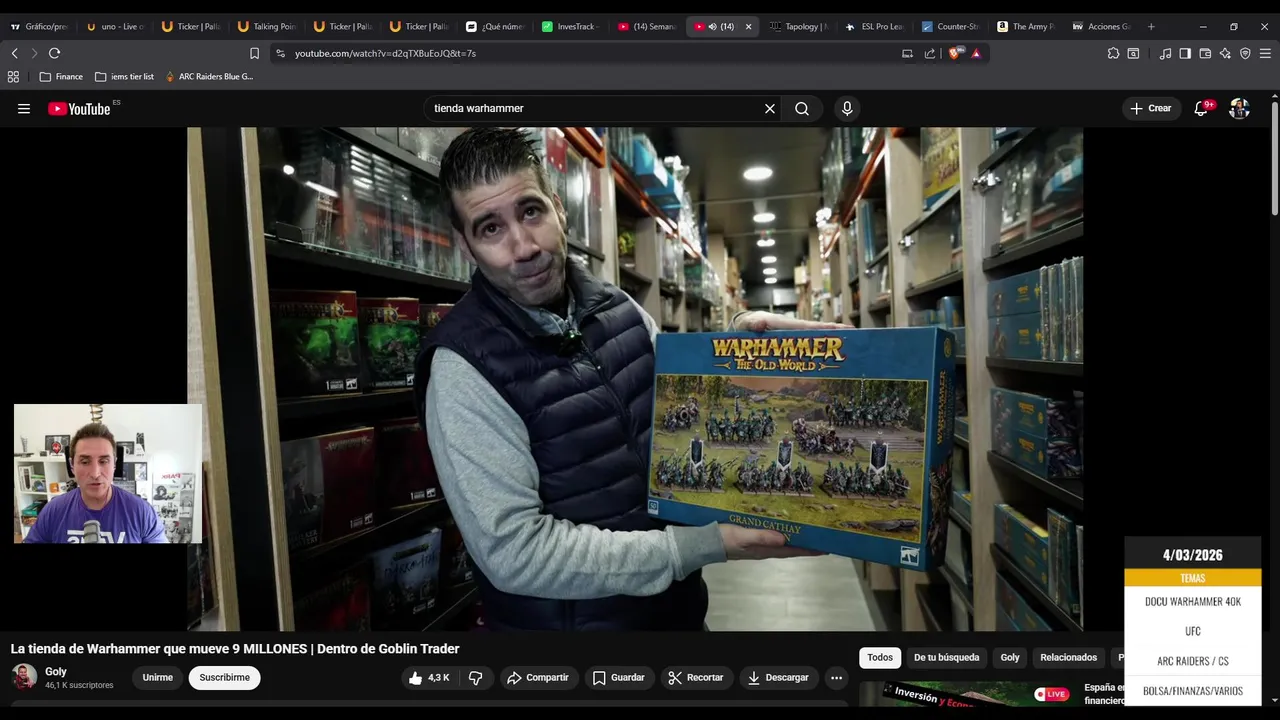Click the Guardar button
The width and height of the screenshot is (1280, 720).
pyautogui.click(x=618, y=678)
